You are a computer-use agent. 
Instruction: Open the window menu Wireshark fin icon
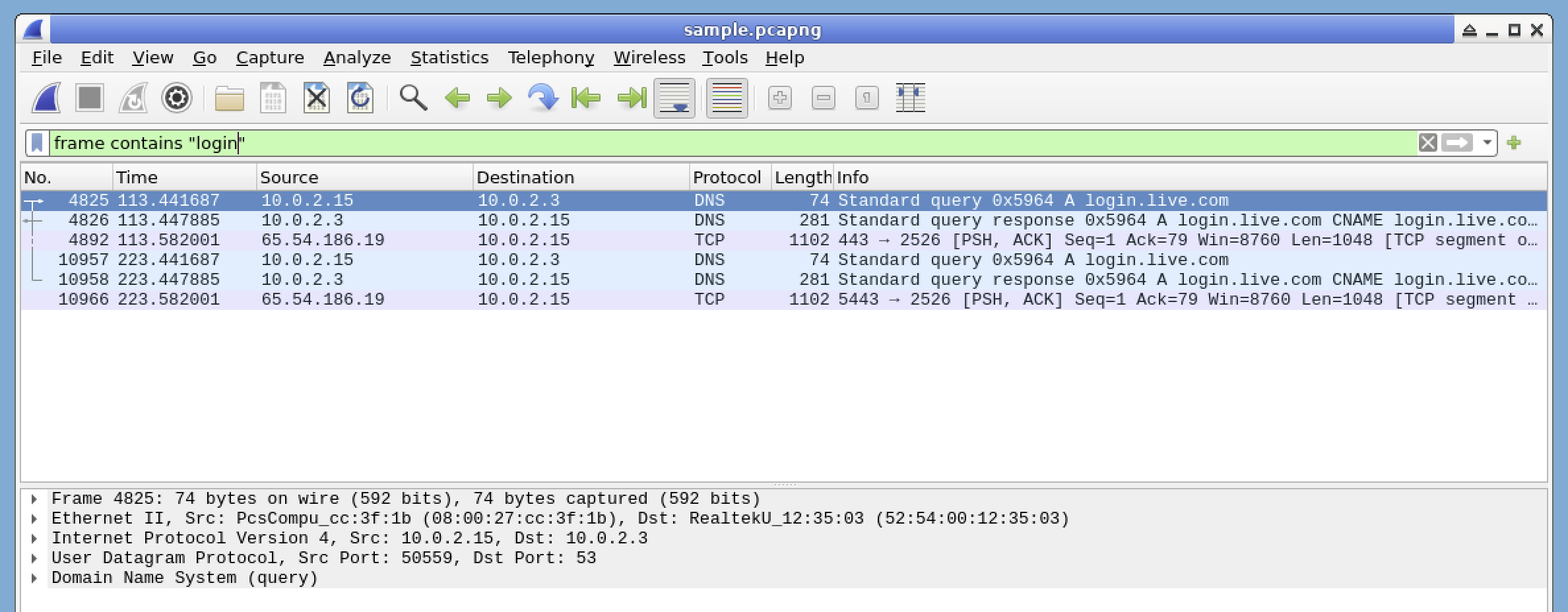click(x=33, y=30)
